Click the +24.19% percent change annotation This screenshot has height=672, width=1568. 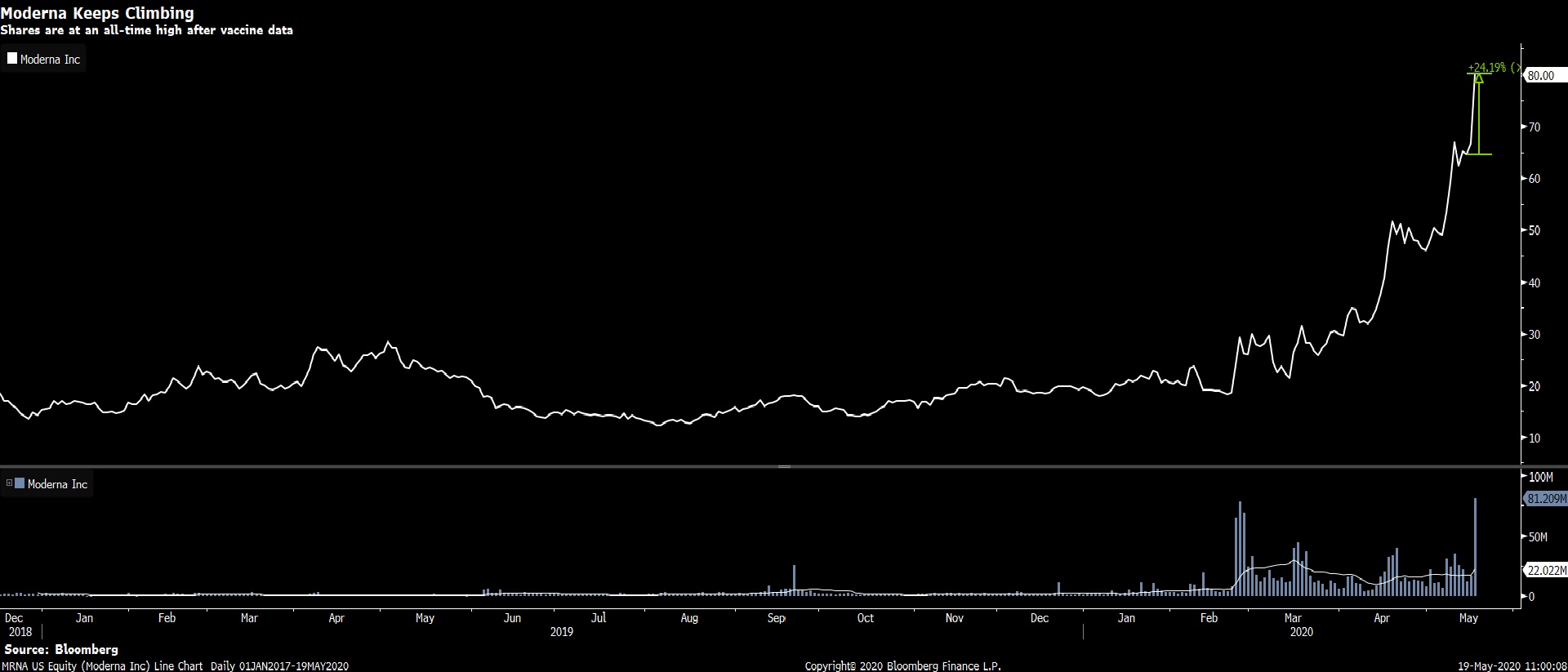tap(1487, 68)
